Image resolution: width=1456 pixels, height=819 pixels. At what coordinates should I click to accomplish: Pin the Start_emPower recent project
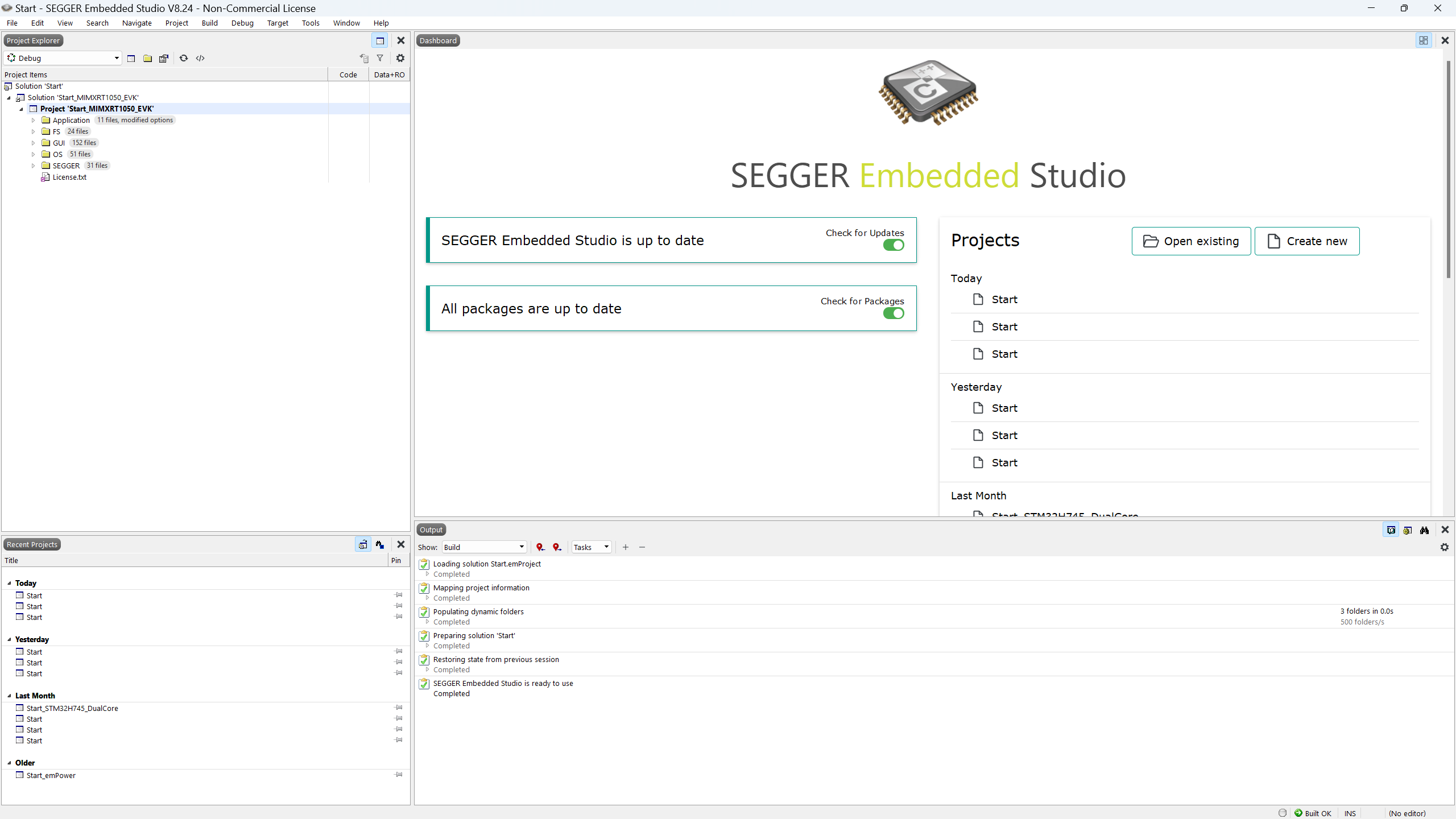(x=399, y=775)
